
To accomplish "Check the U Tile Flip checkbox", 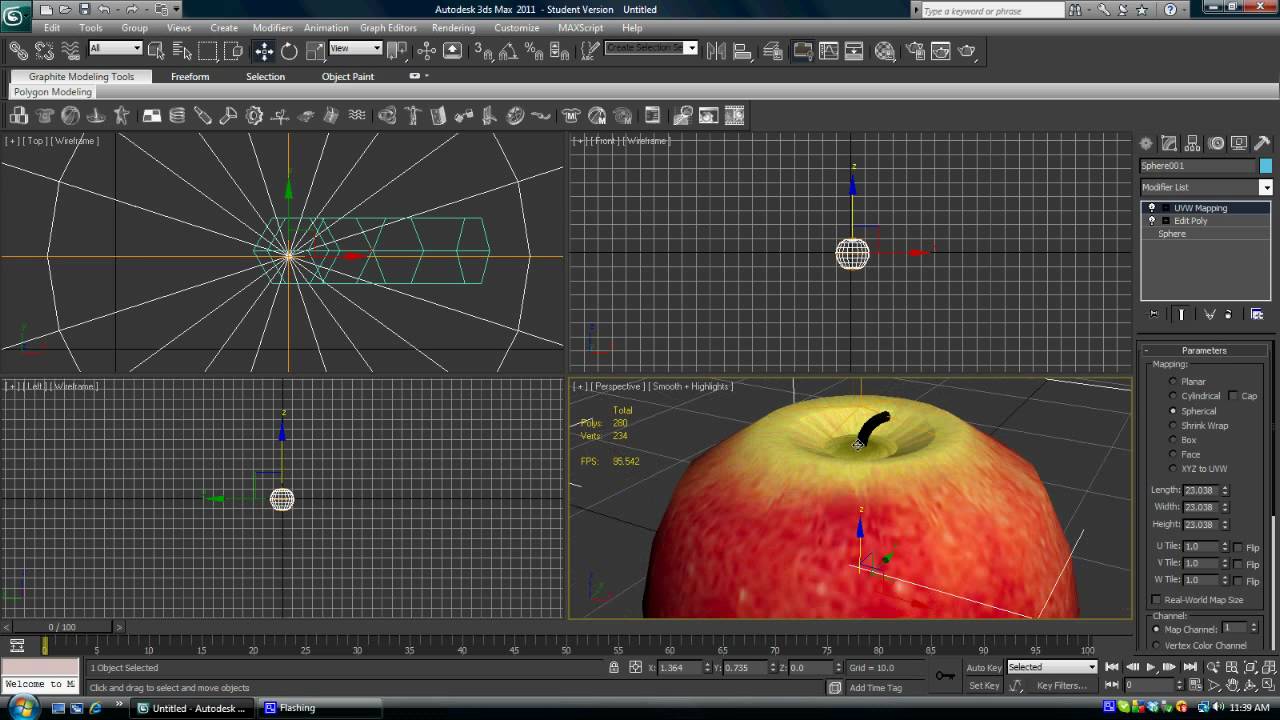I will coord(1238,547).
